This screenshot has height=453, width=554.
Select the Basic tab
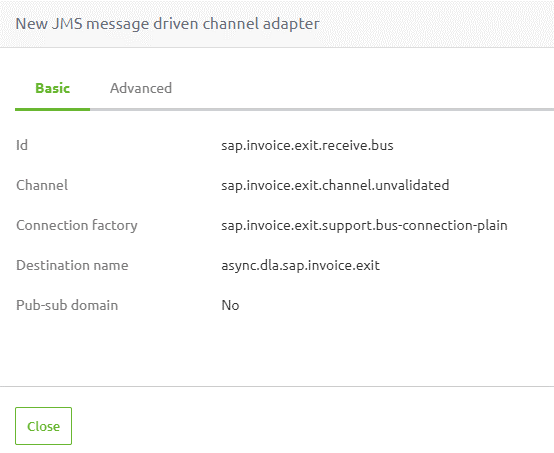pyautogui.click(x=52, y=88)
